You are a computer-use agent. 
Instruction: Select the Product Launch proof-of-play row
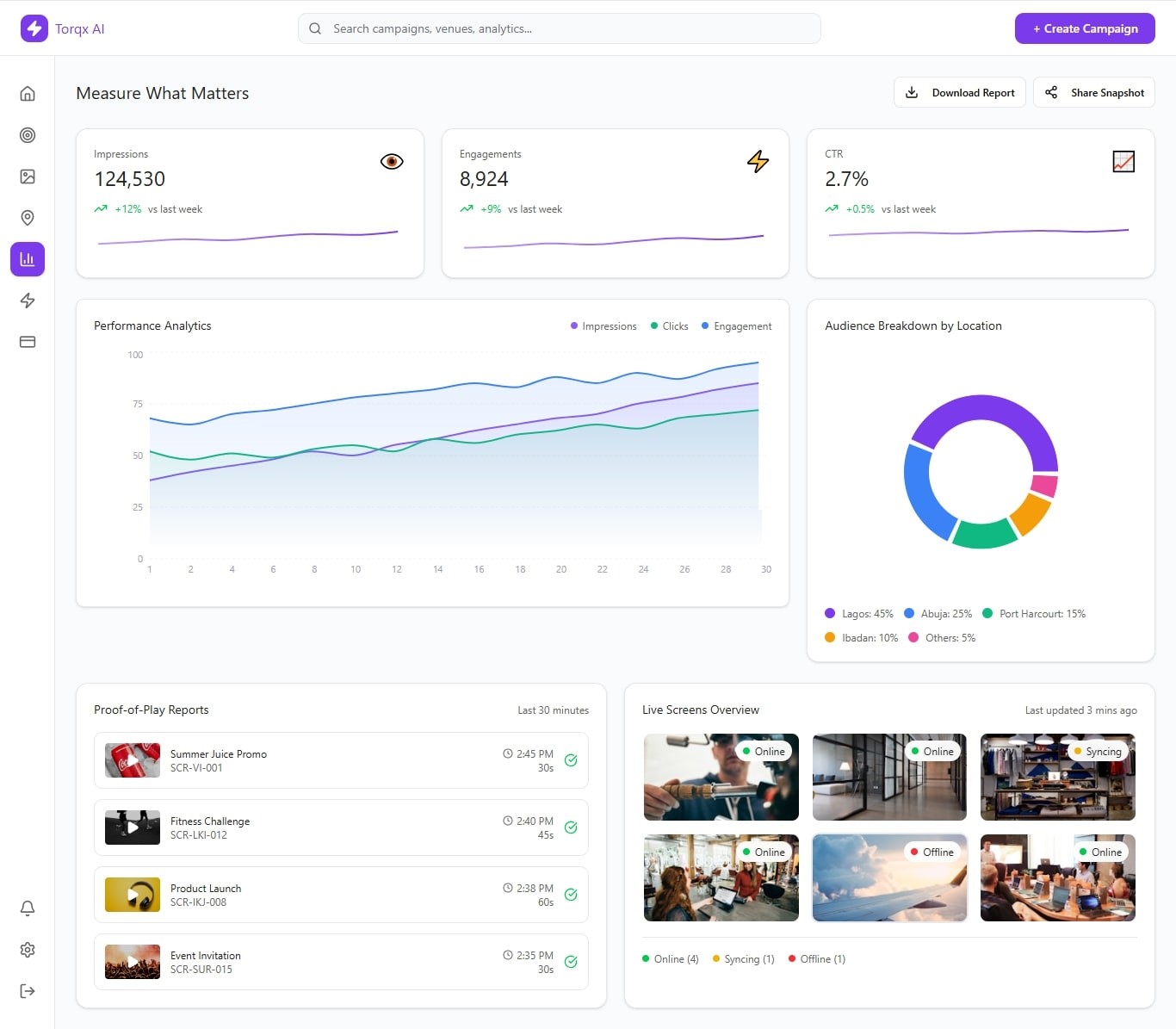[x=341, y=895]
